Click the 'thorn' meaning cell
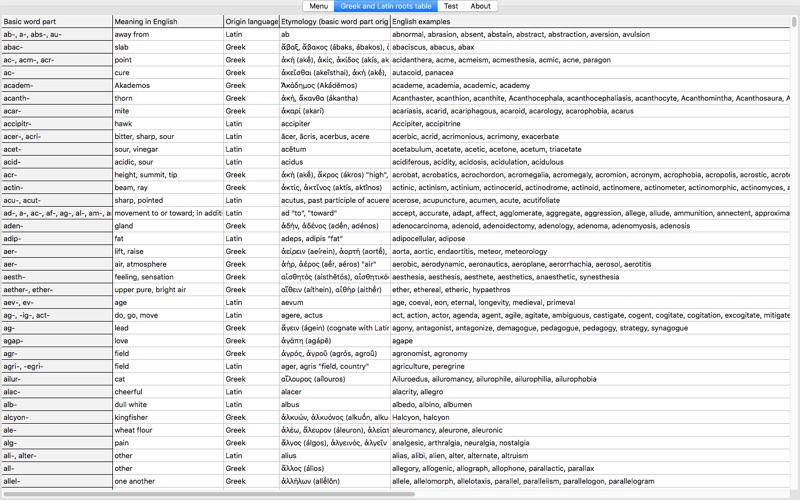Image resolution: width=800 pixels, height=500 pixels. (x=168, y=98)
